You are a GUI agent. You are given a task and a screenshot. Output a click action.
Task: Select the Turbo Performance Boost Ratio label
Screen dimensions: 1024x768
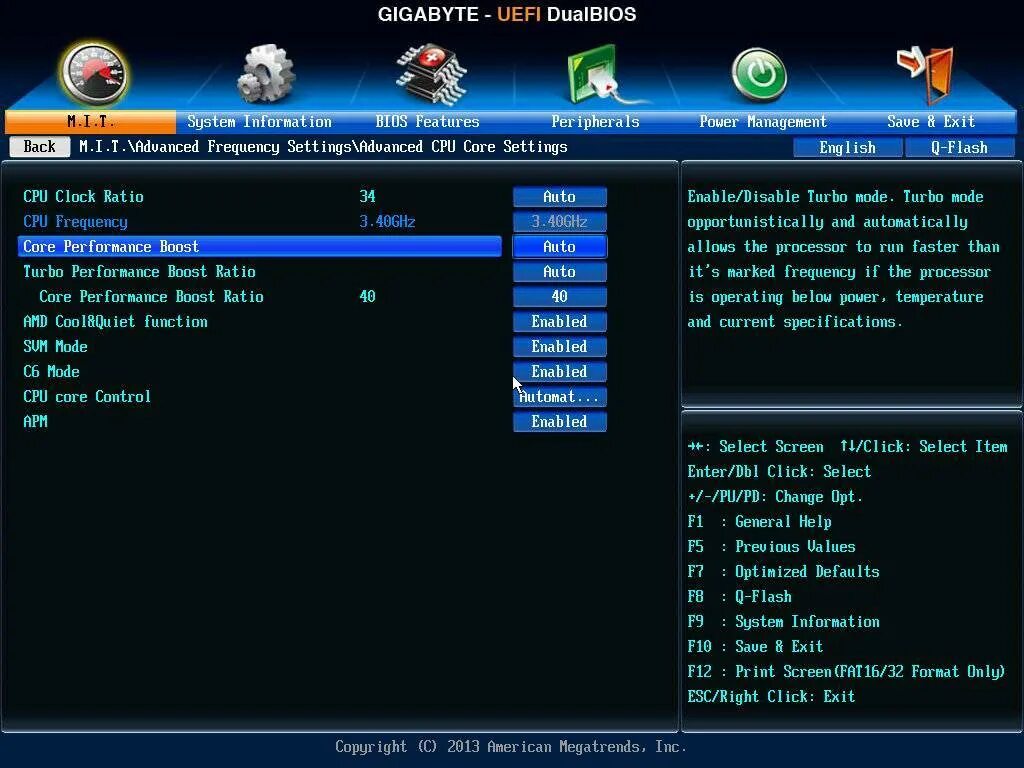pyautogui.click(x=139, y=272)
